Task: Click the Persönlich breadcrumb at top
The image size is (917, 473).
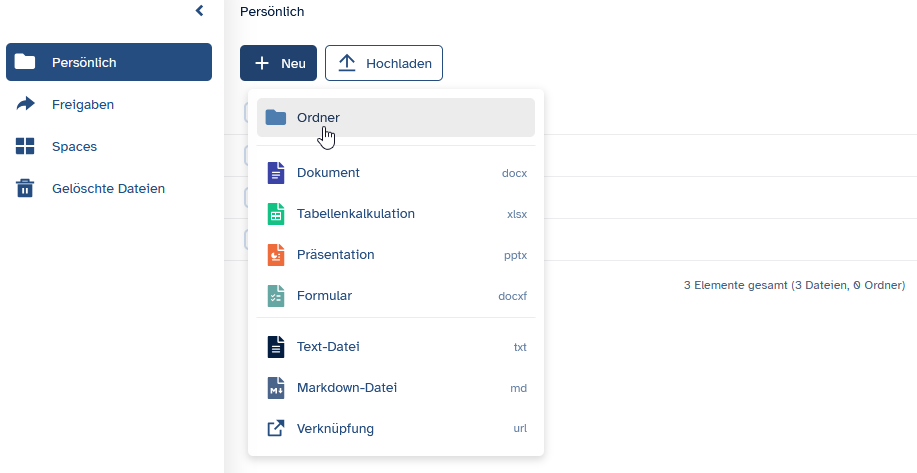Action: click(x=272, y=12)
